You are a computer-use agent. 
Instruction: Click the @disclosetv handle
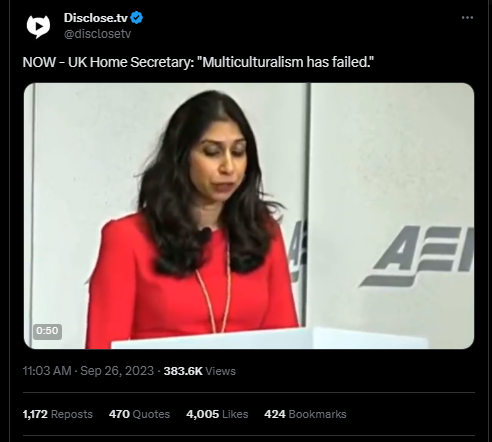point(97,34)
